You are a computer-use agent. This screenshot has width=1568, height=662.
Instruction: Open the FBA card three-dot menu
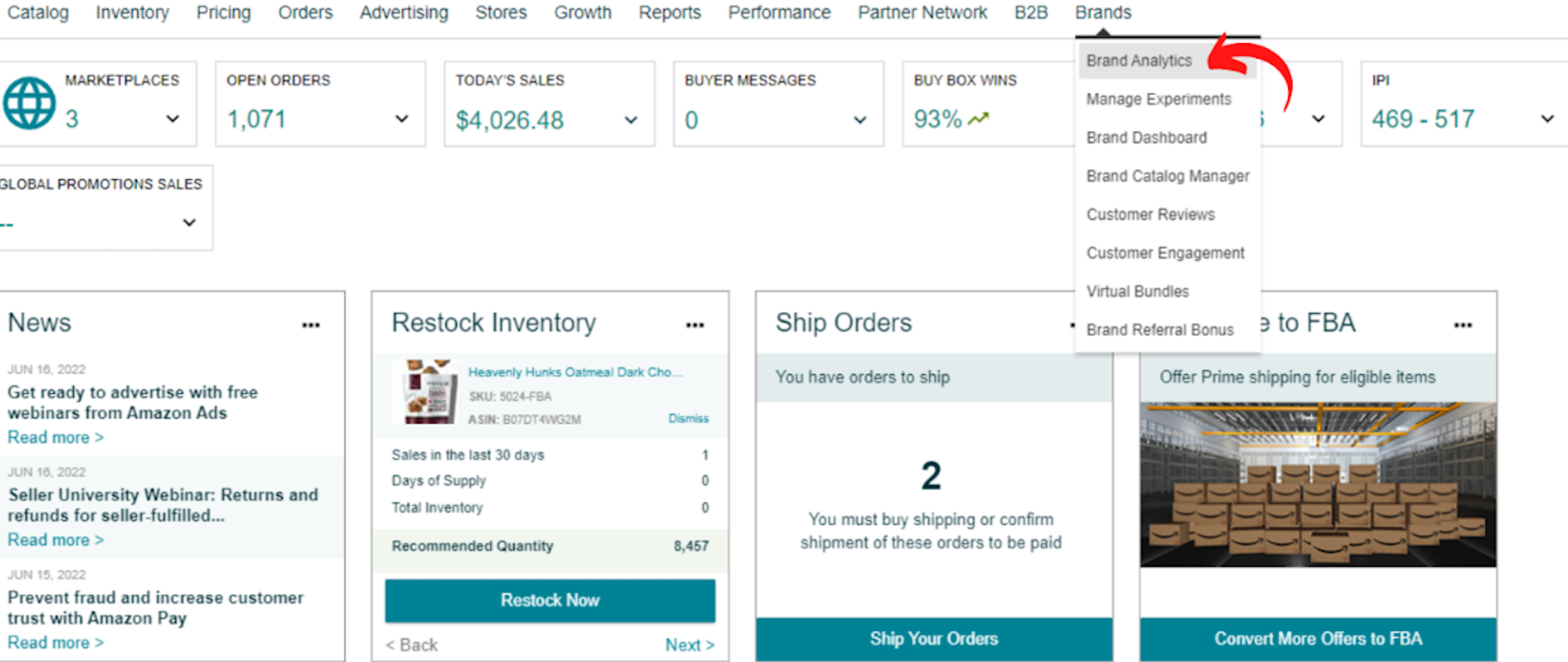(x=1463, y=325)
